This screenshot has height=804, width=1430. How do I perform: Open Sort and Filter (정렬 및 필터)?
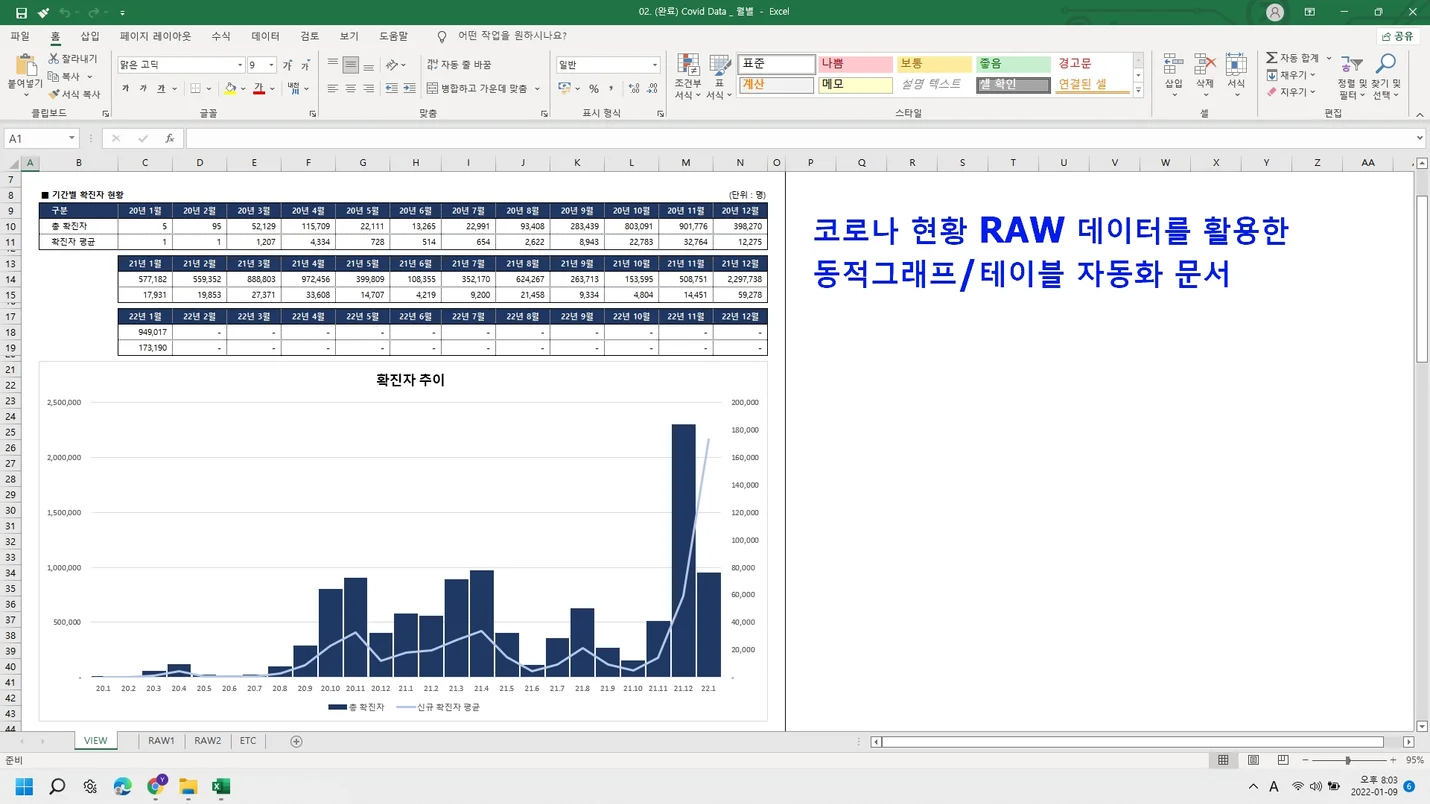[1352, 76]
